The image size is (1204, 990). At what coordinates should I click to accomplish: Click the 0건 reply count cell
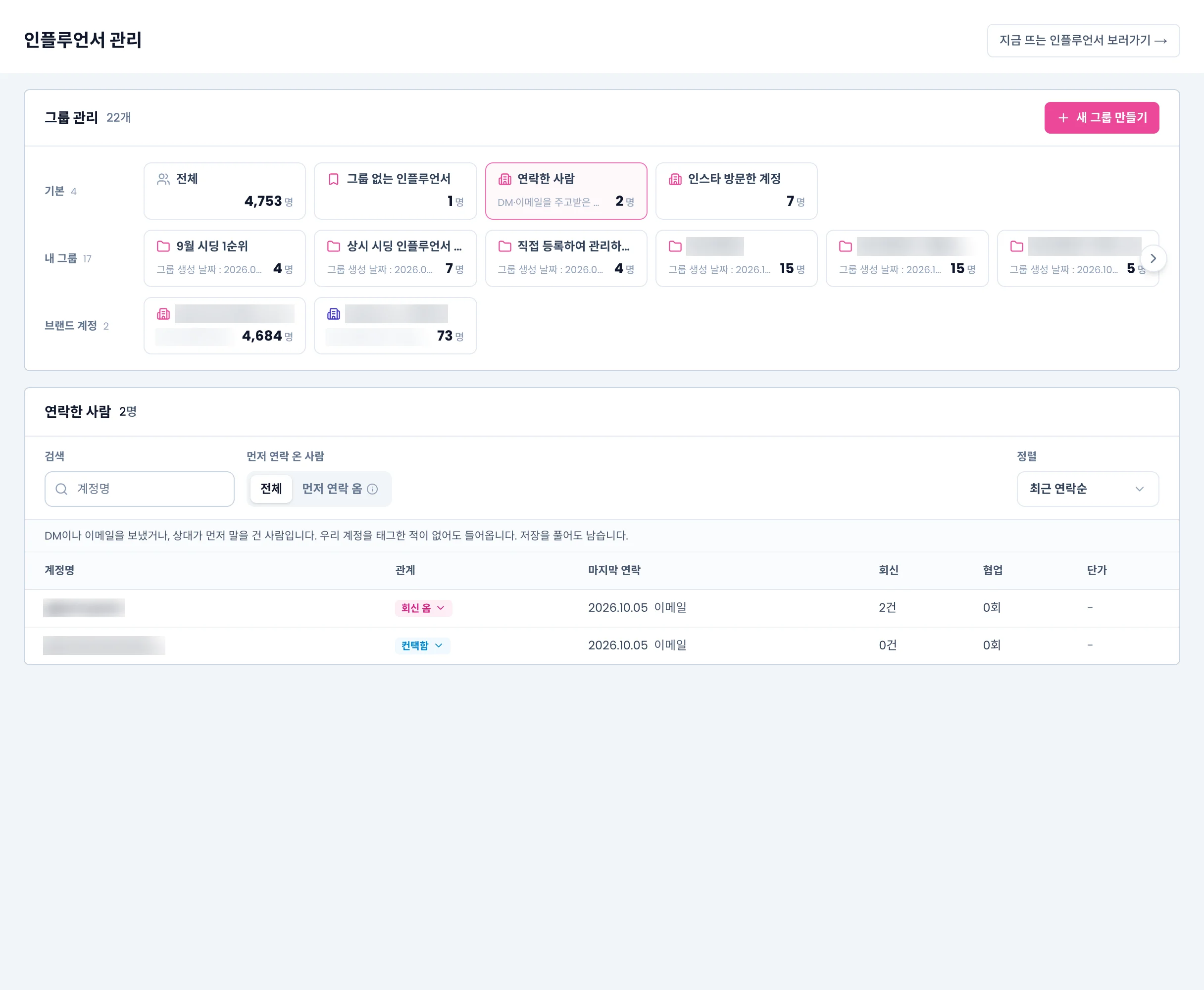coord(888,645)
